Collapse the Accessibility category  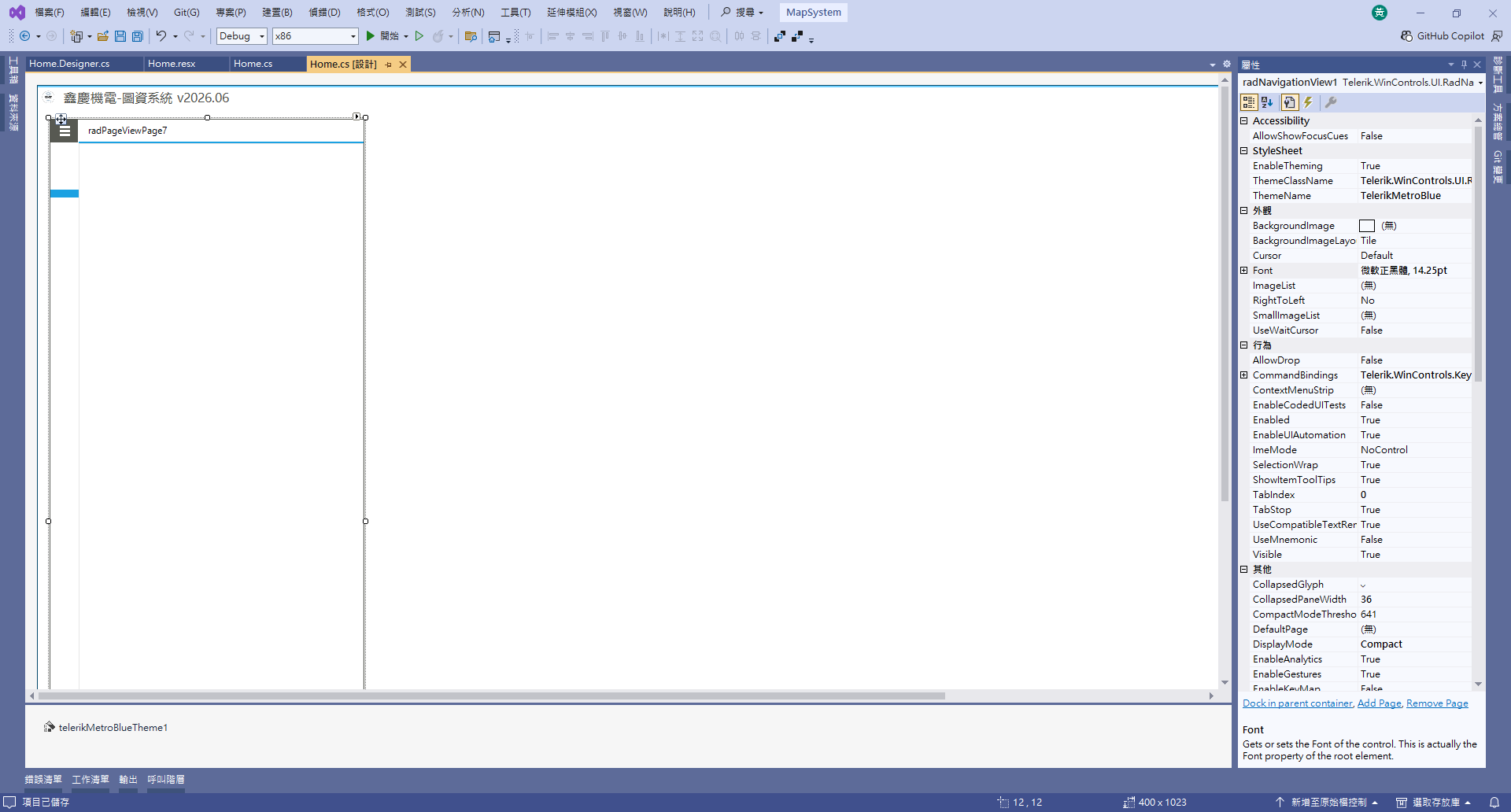1244,121
